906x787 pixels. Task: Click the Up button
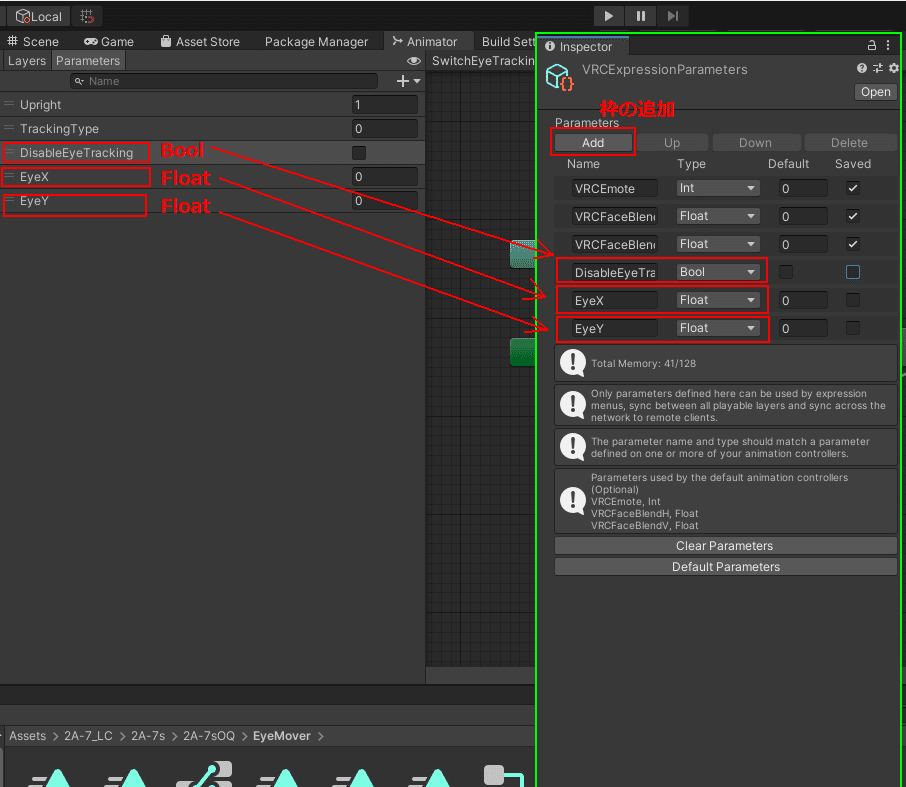672,143
